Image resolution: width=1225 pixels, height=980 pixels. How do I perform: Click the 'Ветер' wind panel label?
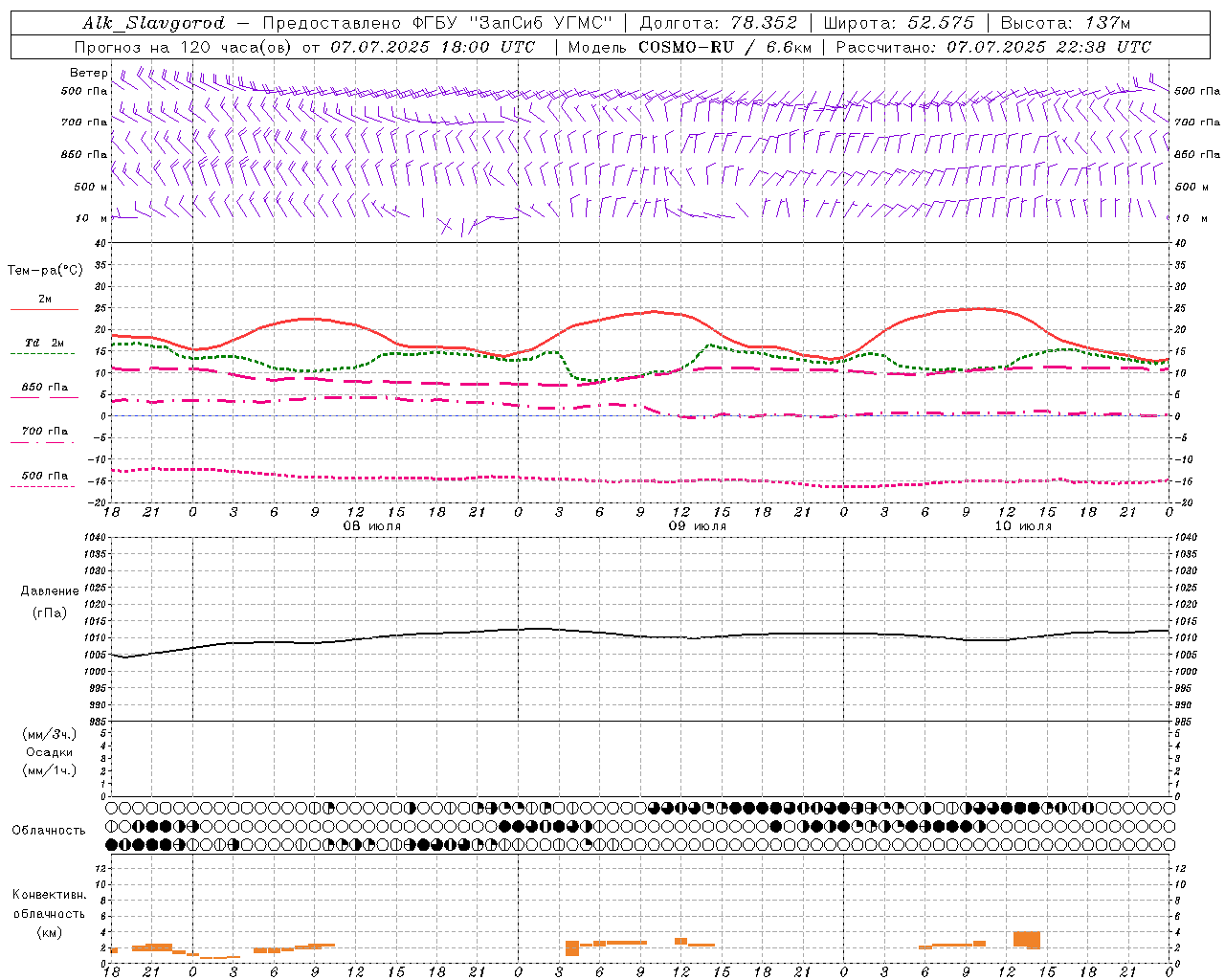coord(89,73)
